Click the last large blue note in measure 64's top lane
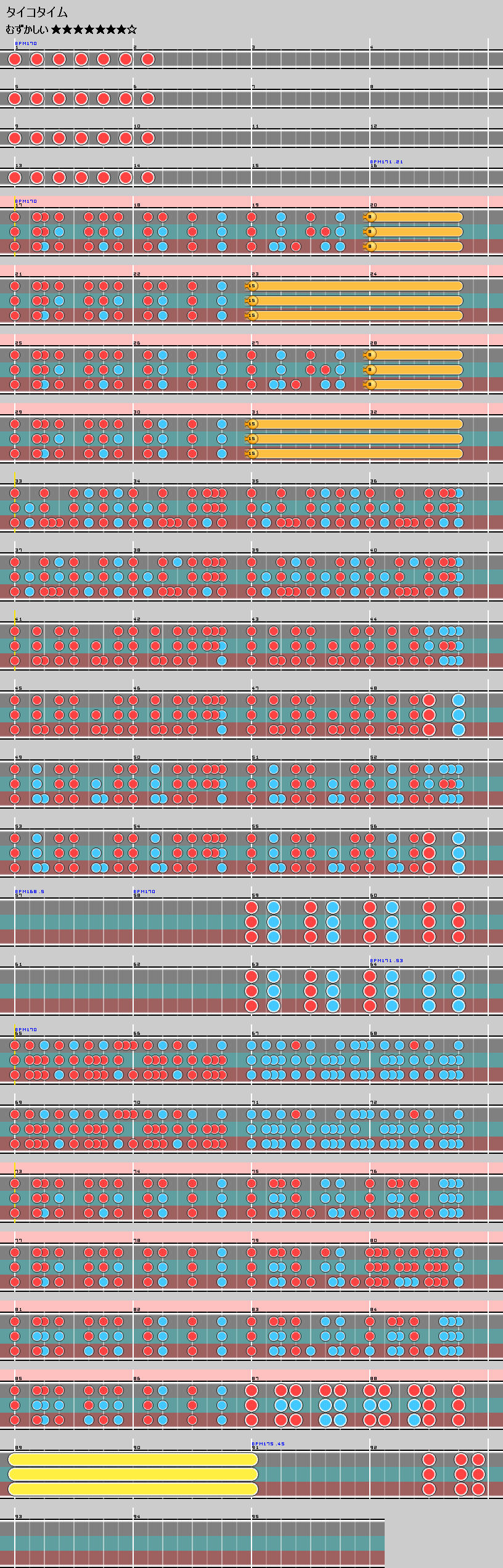 click(x=458, y=976)
